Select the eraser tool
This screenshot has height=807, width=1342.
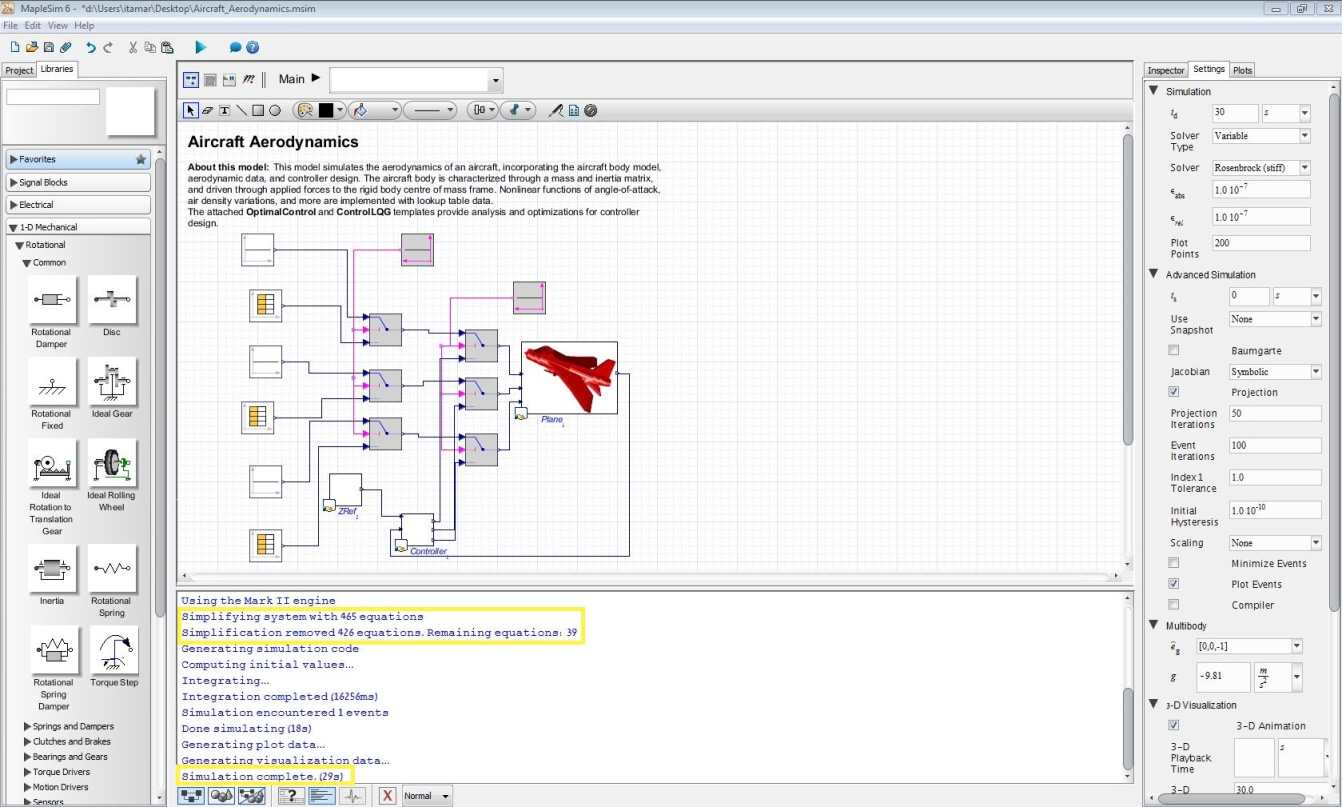coord(208,110)
